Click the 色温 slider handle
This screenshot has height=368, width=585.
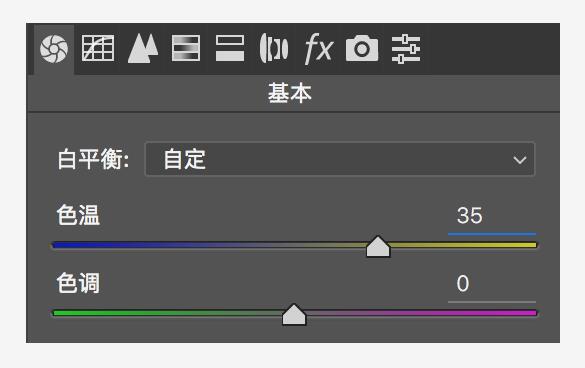(378, 247)
